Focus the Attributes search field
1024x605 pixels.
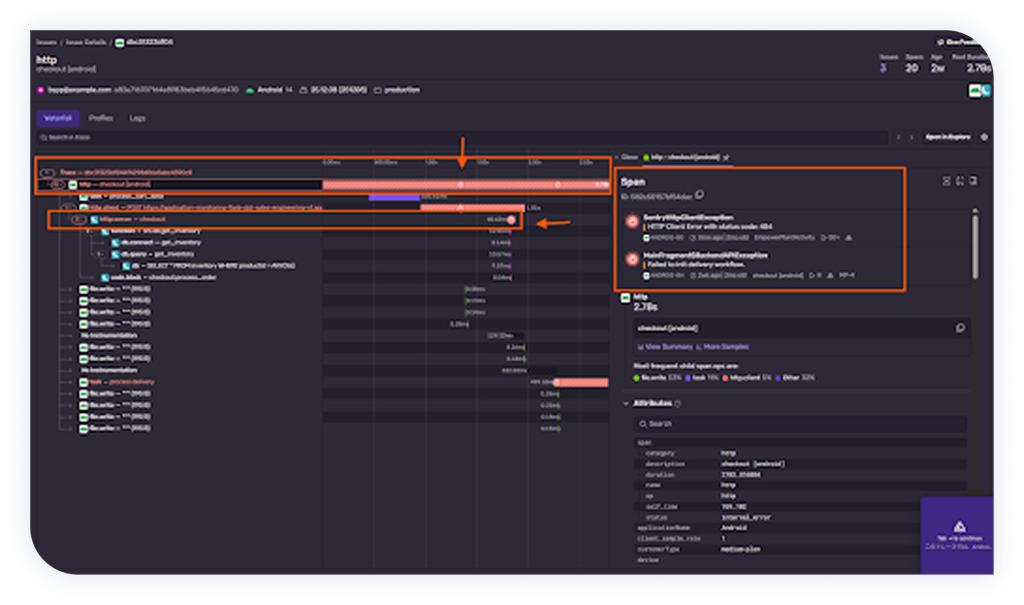coord(800,424)
